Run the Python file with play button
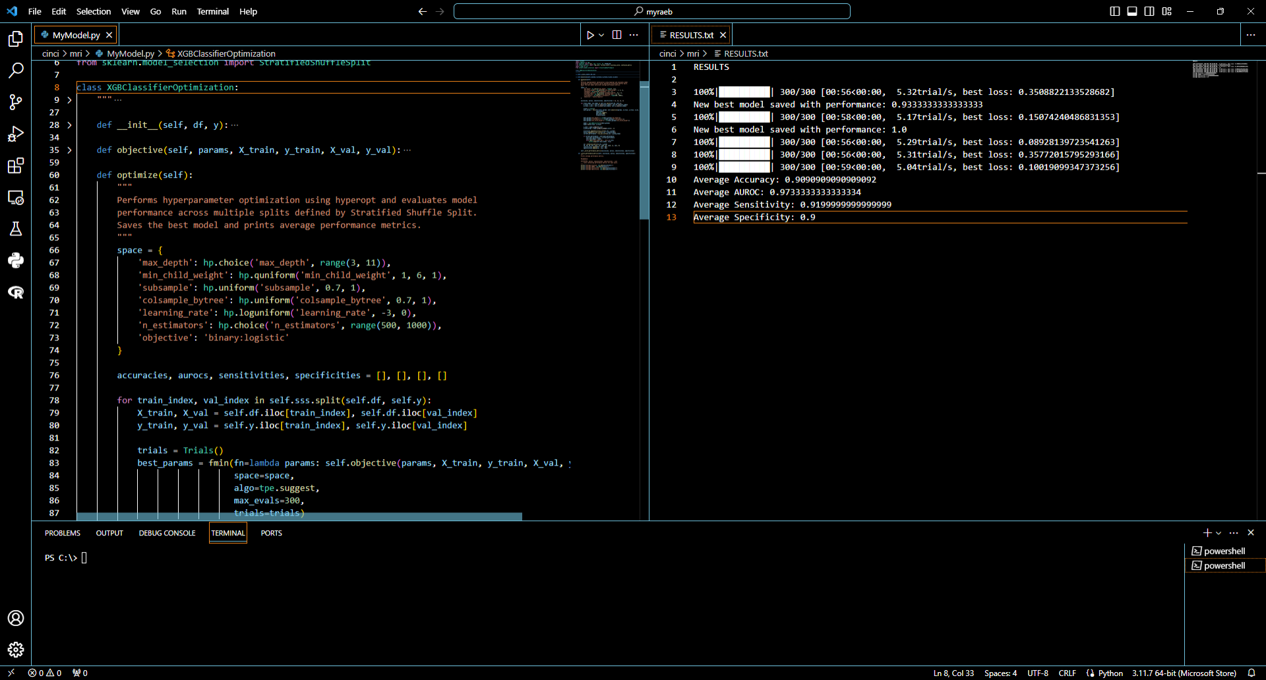Viewport: 1266px width, 680px height. point(590,35)
